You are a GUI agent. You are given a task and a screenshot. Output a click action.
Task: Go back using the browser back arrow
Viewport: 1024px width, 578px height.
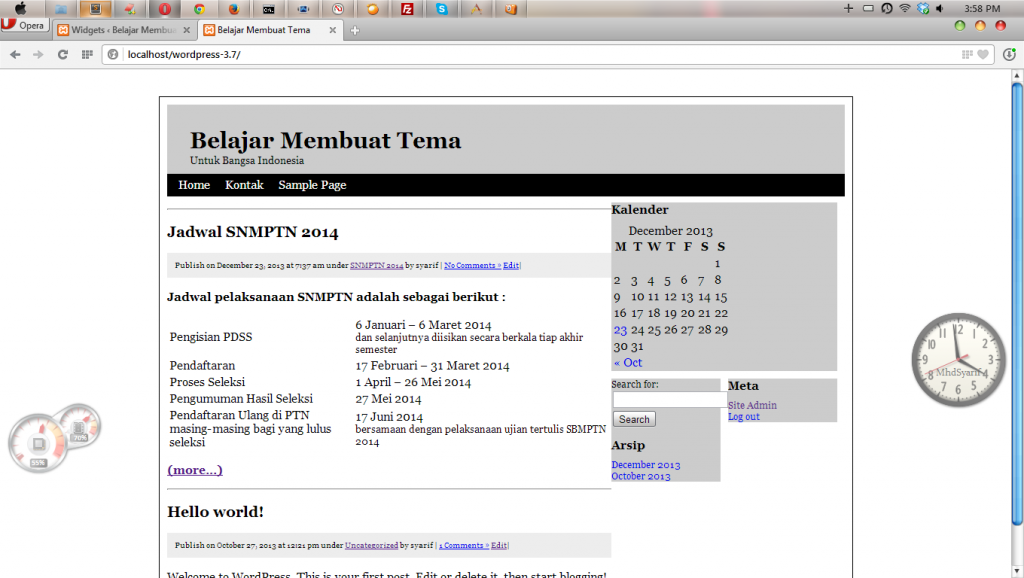tap(14, 55)
